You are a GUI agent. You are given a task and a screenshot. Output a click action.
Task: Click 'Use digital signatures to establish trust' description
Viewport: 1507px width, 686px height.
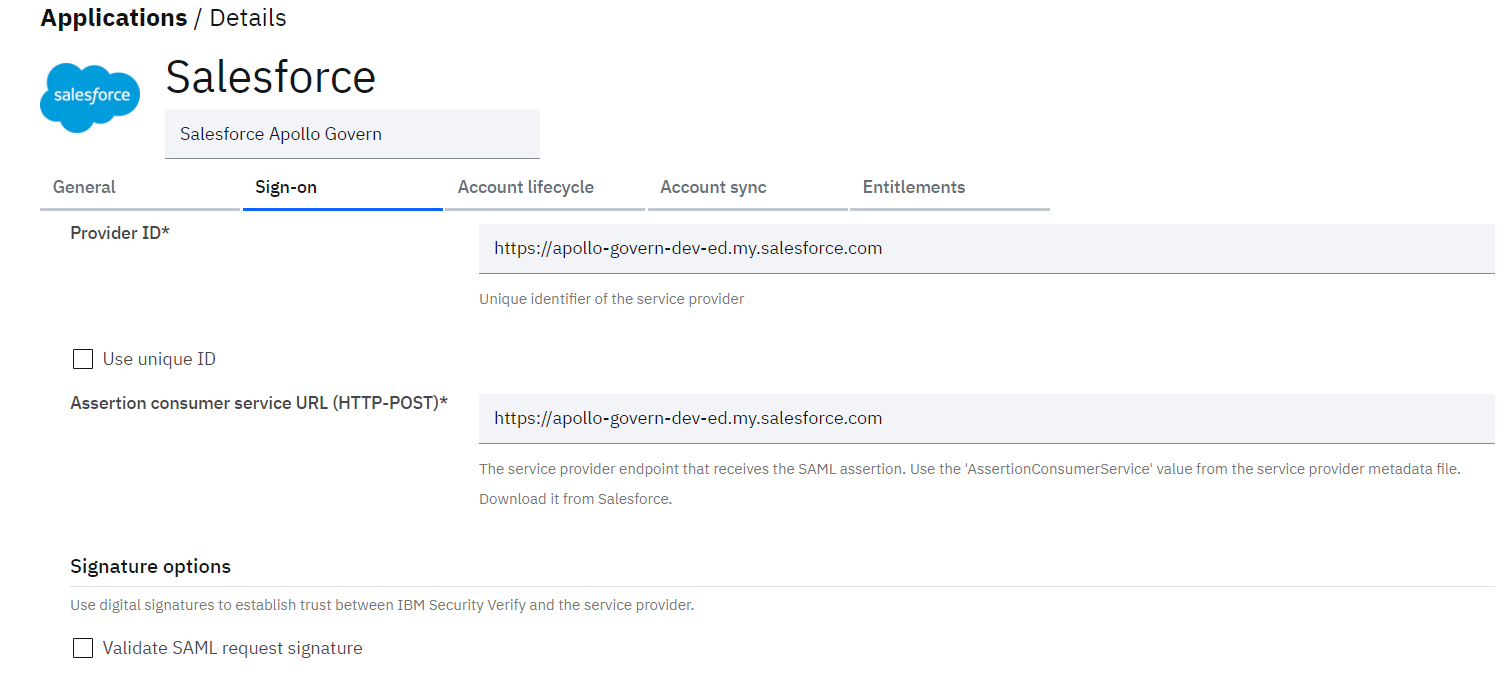[382, 605]
